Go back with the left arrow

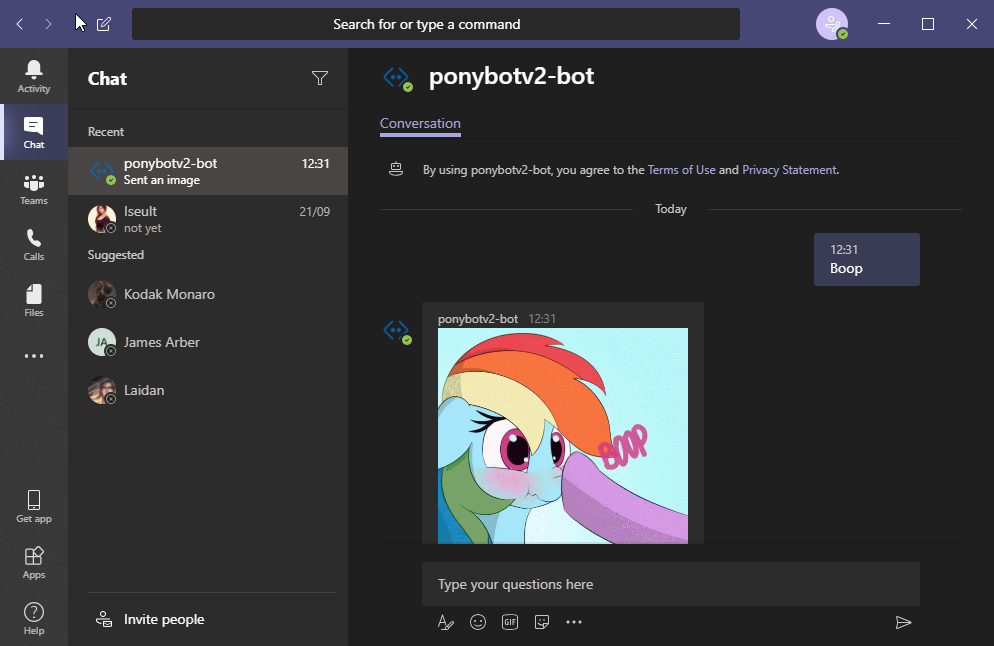20,24
